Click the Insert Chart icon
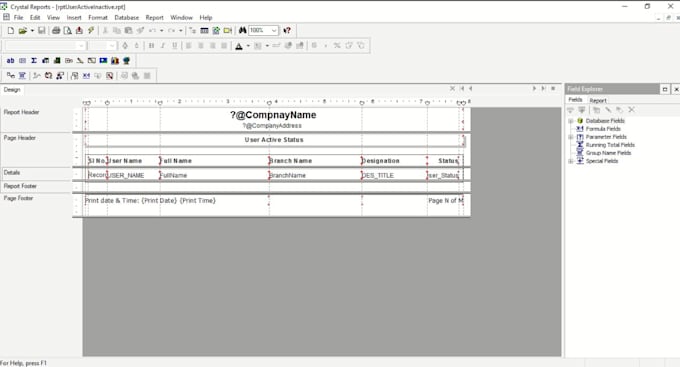Screen dimensions: 680x367 115,61
